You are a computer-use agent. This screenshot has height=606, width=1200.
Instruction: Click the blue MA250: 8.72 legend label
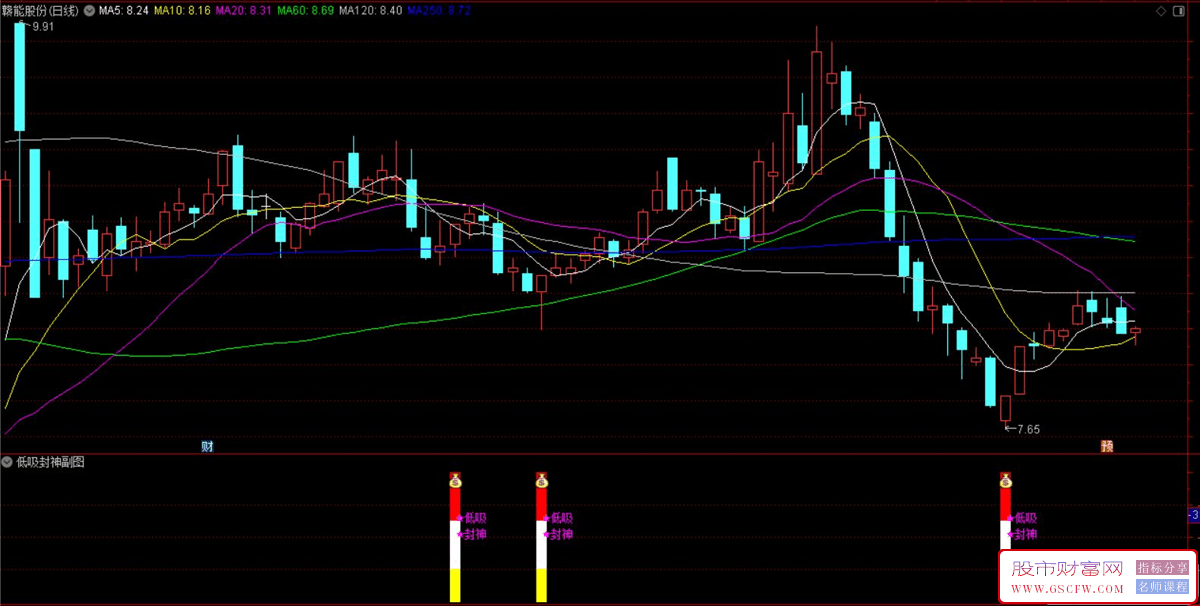point(439,10)
